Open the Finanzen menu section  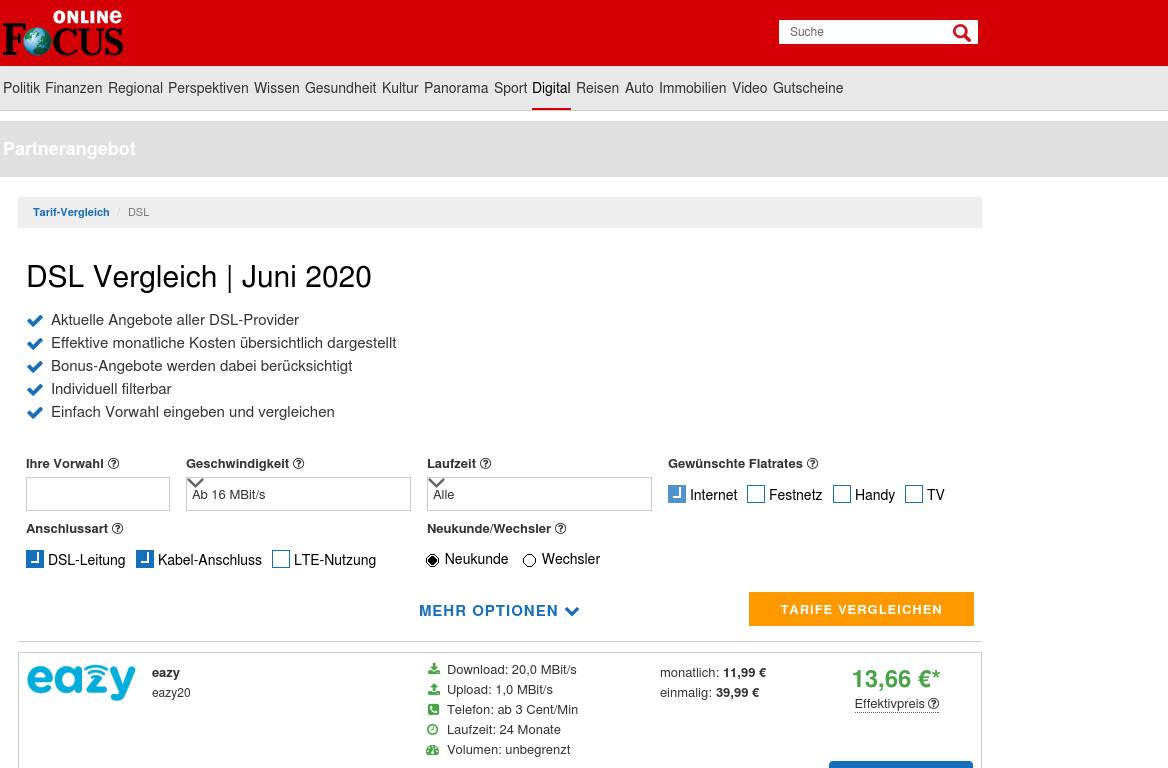tap(74, 88)
